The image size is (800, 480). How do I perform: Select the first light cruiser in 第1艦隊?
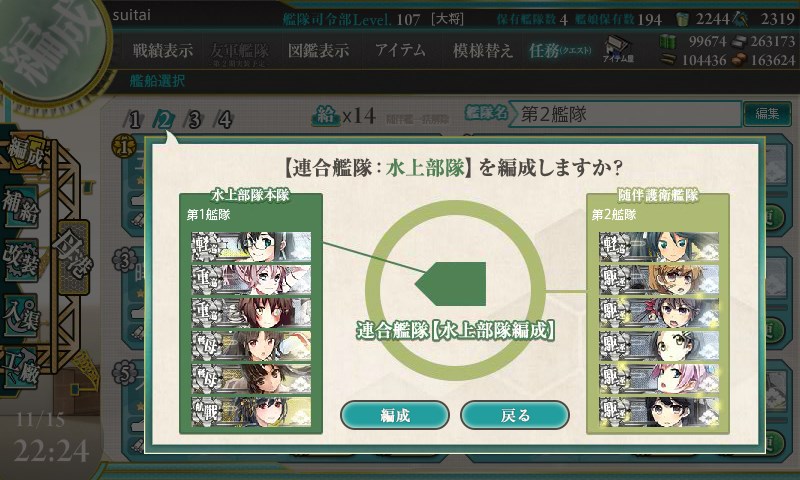point(251,246)
